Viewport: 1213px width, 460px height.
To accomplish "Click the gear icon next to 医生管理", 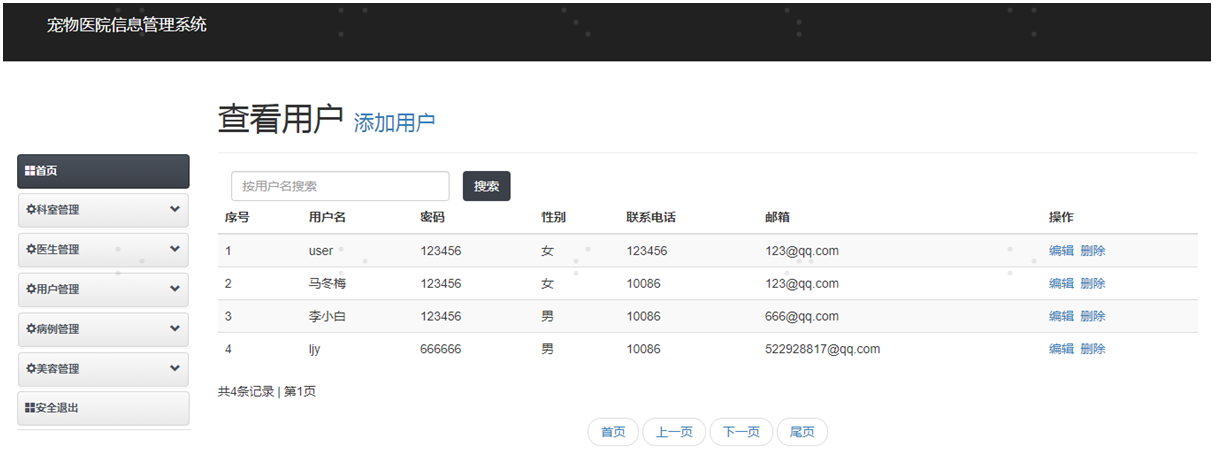I will [31, 249].
